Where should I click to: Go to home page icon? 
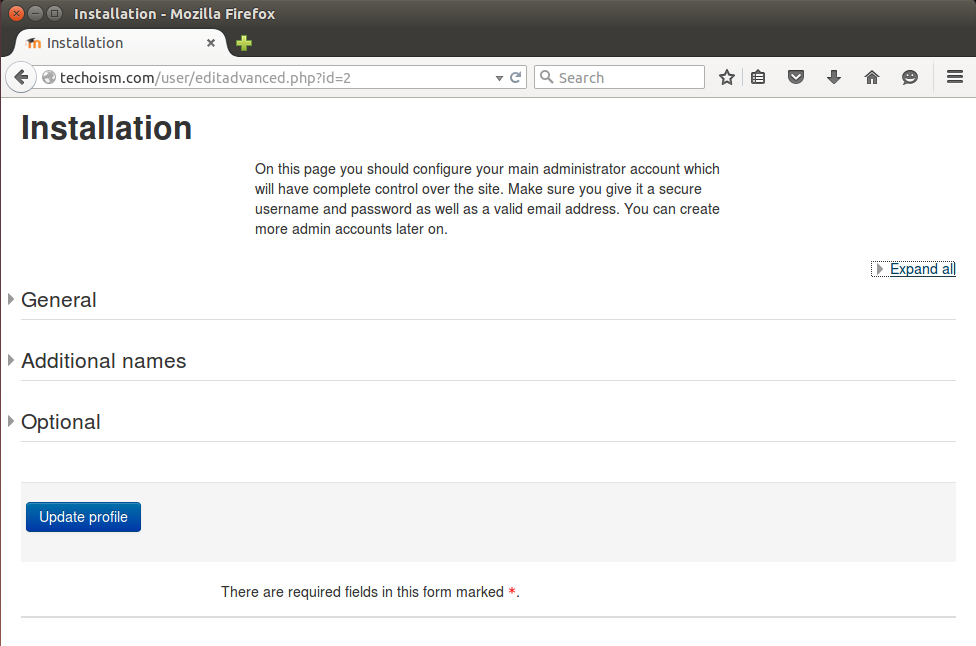871,77
